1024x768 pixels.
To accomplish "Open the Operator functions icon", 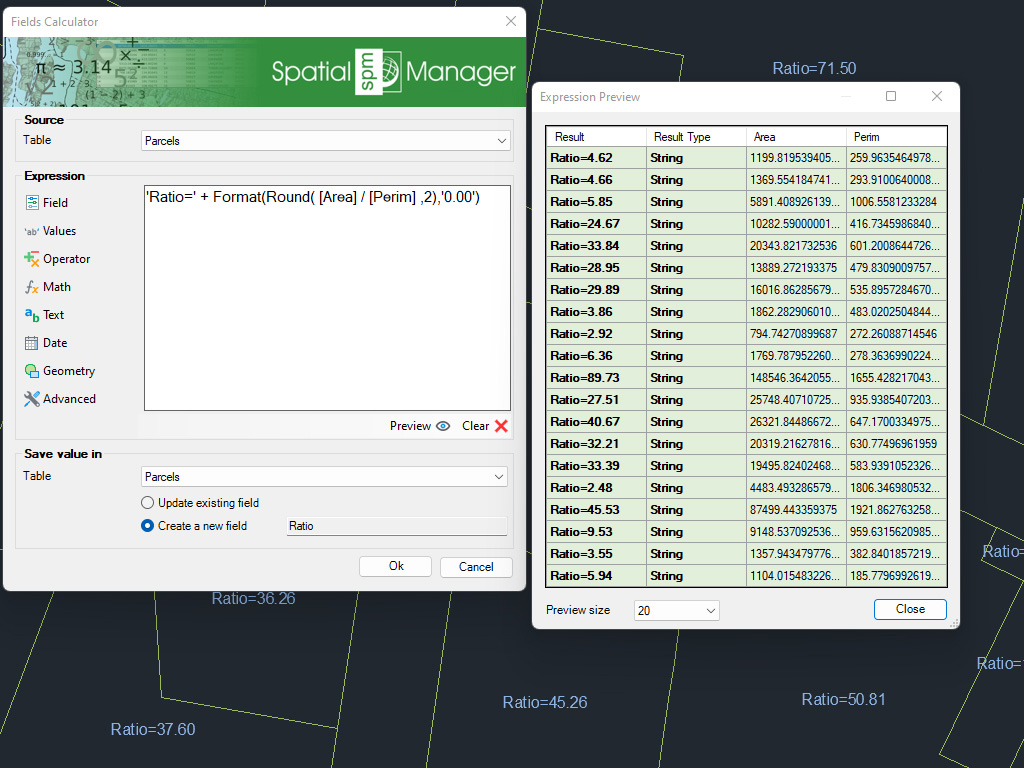I will click(31, 259).
